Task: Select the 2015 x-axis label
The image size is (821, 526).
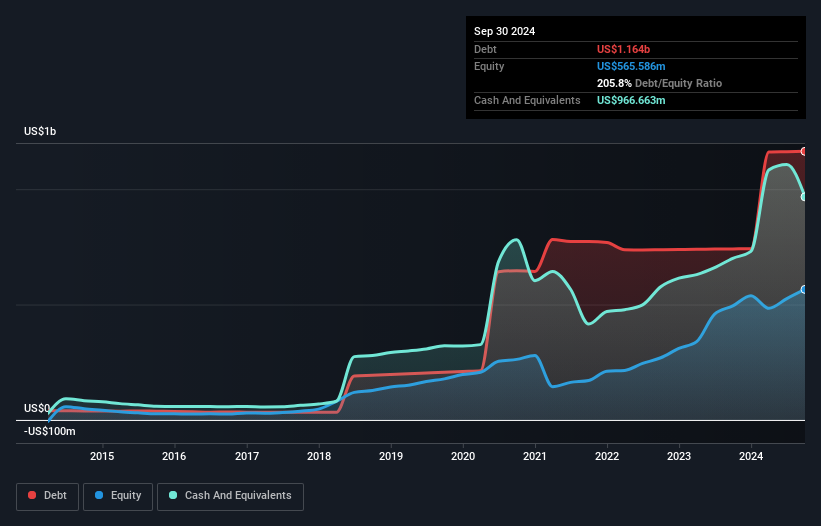Action: click(102, 456)
